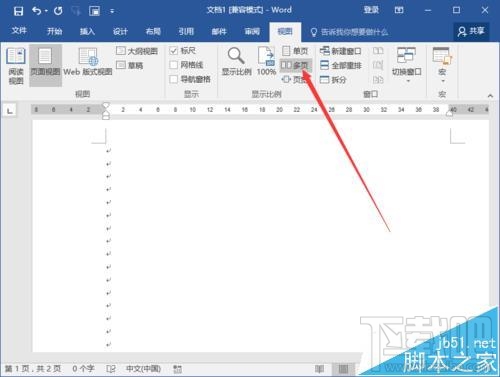Screen dimensions: 500x377
Task: Open the Customize Quick Access Toolbar arrow
Action: point(112,12)
